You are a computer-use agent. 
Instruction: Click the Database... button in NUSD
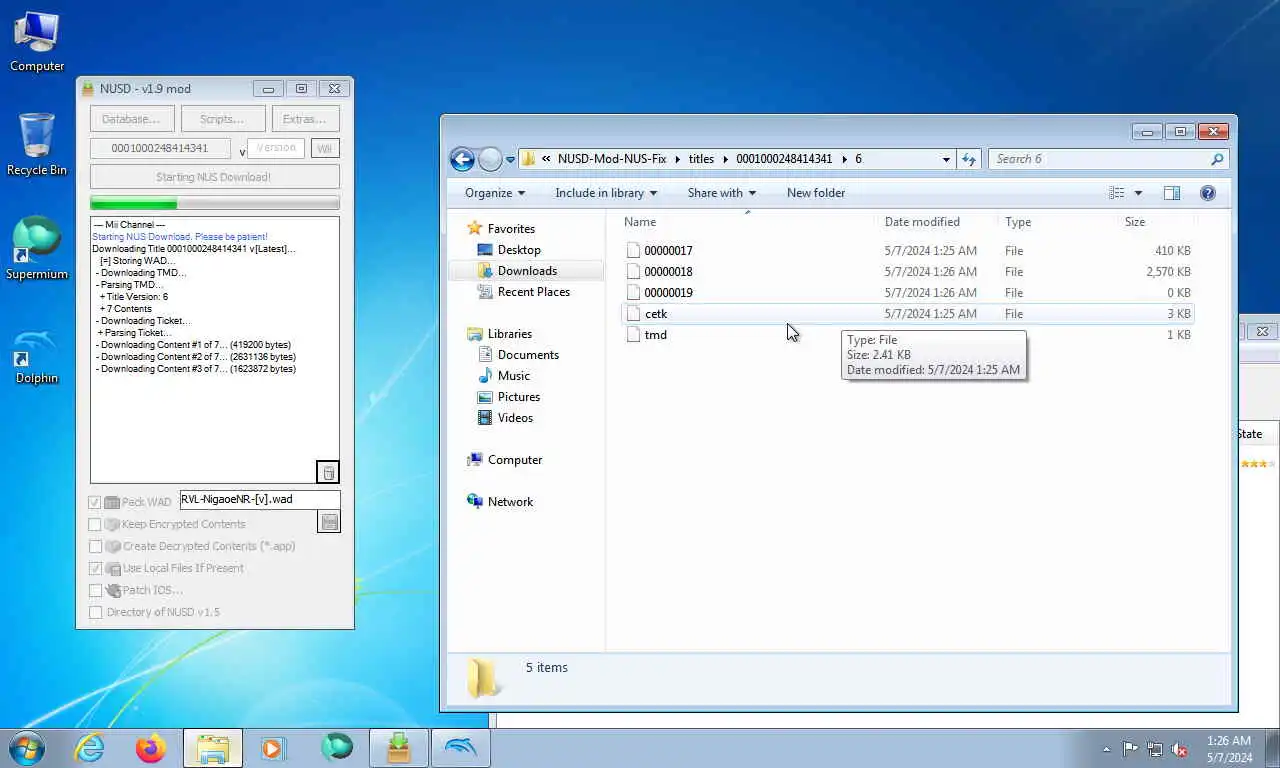pos(132,119)
